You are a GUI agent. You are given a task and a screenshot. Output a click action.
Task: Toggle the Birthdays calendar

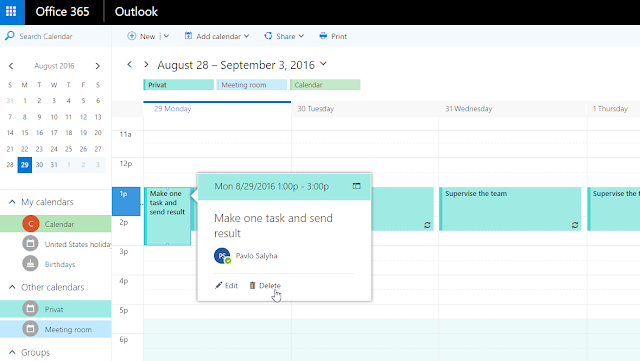[56, 264]
